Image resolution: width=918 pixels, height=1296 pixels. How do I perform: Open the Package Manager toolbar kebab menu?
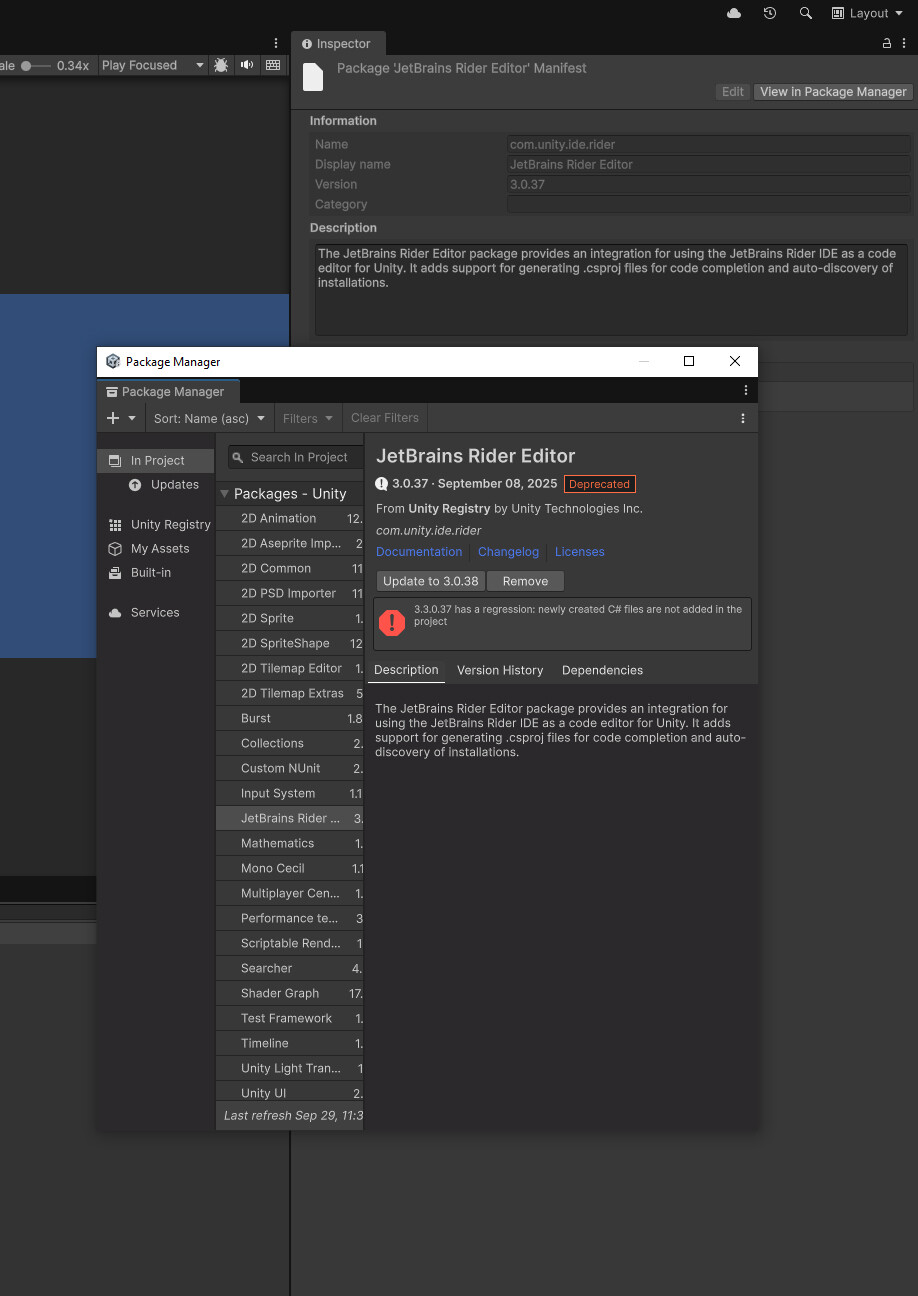coord(742,418)
